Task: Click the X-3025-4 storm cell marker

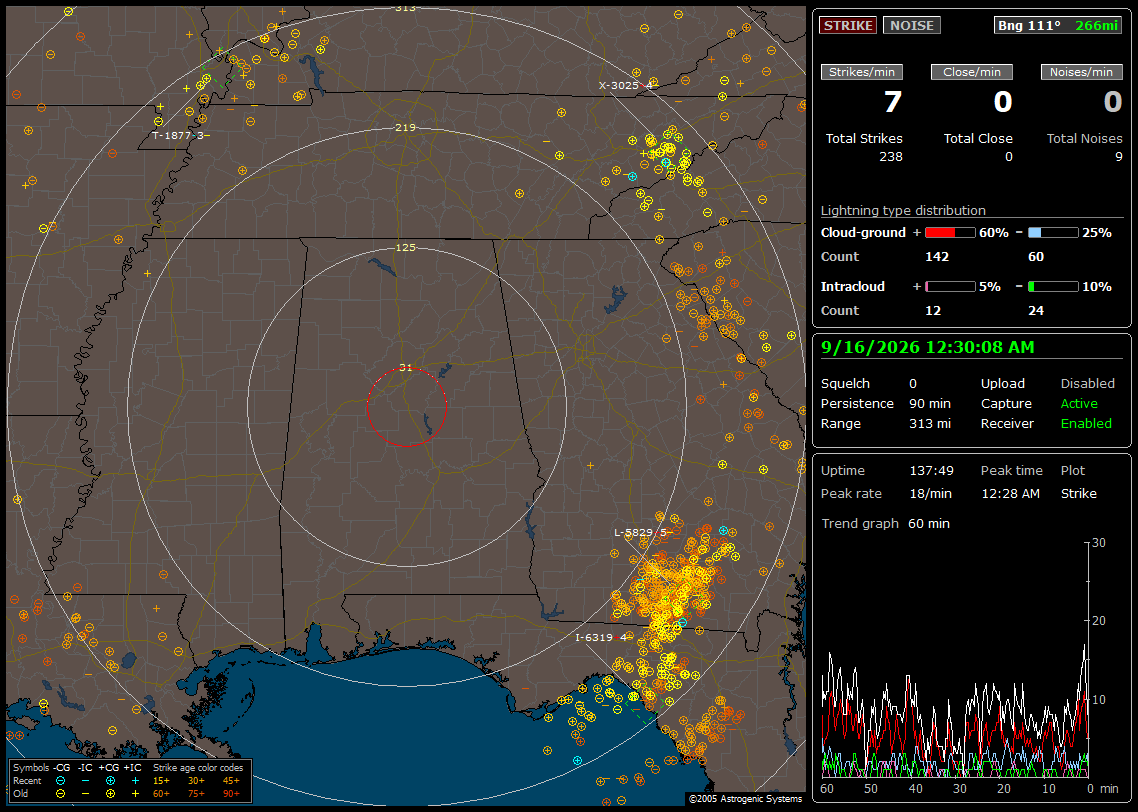Action: pyautogui.click(x=626, y=85)
